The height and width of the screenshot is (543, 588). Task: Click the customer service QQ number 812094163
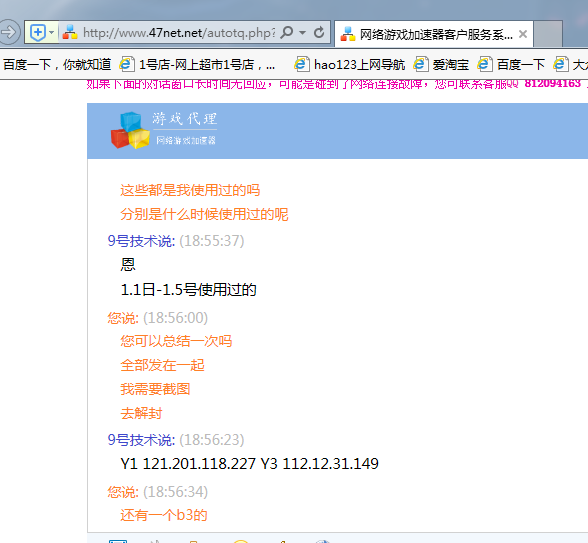[x=552, y=83]
